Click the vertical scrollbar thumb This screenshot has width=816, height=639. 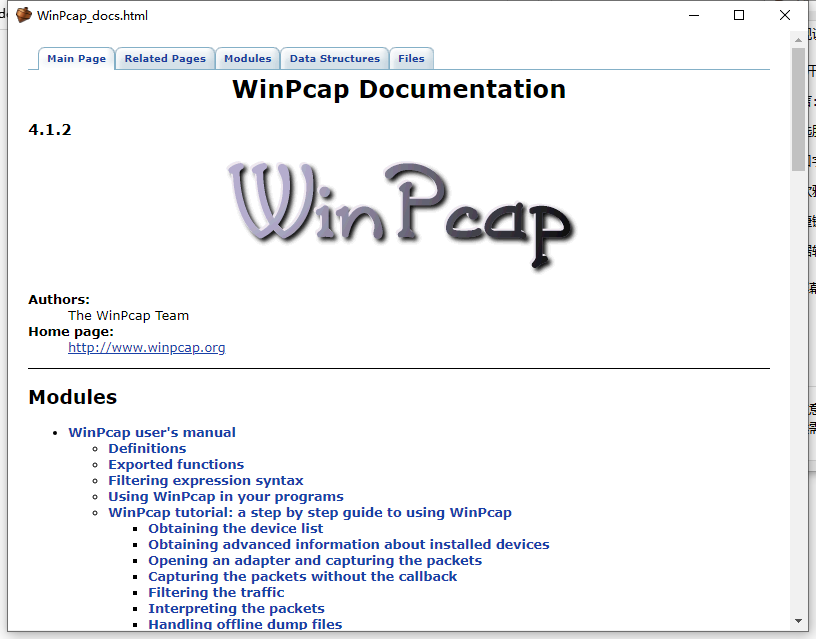click(798, 109)
